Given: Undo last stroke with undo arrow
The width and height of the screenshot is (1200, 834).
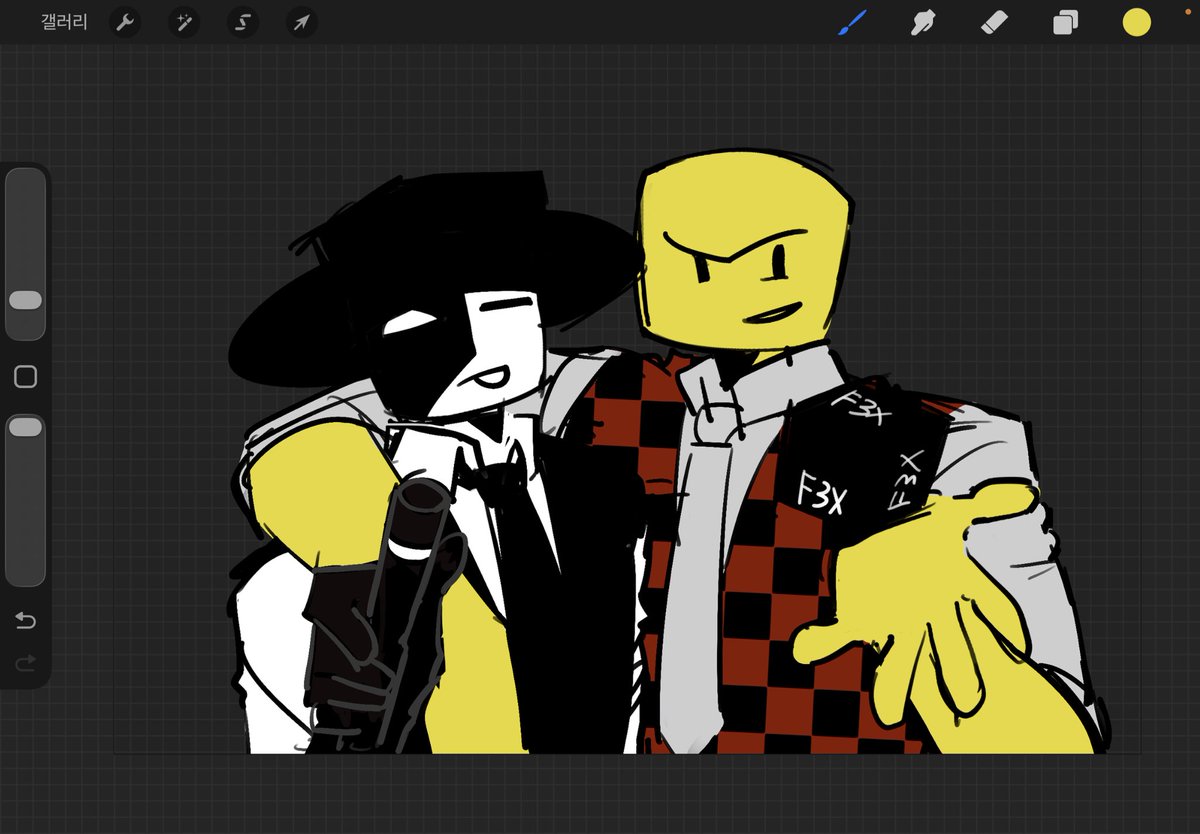Looking at the screenshot, I should pyautogui.click(x=26, y=621).
